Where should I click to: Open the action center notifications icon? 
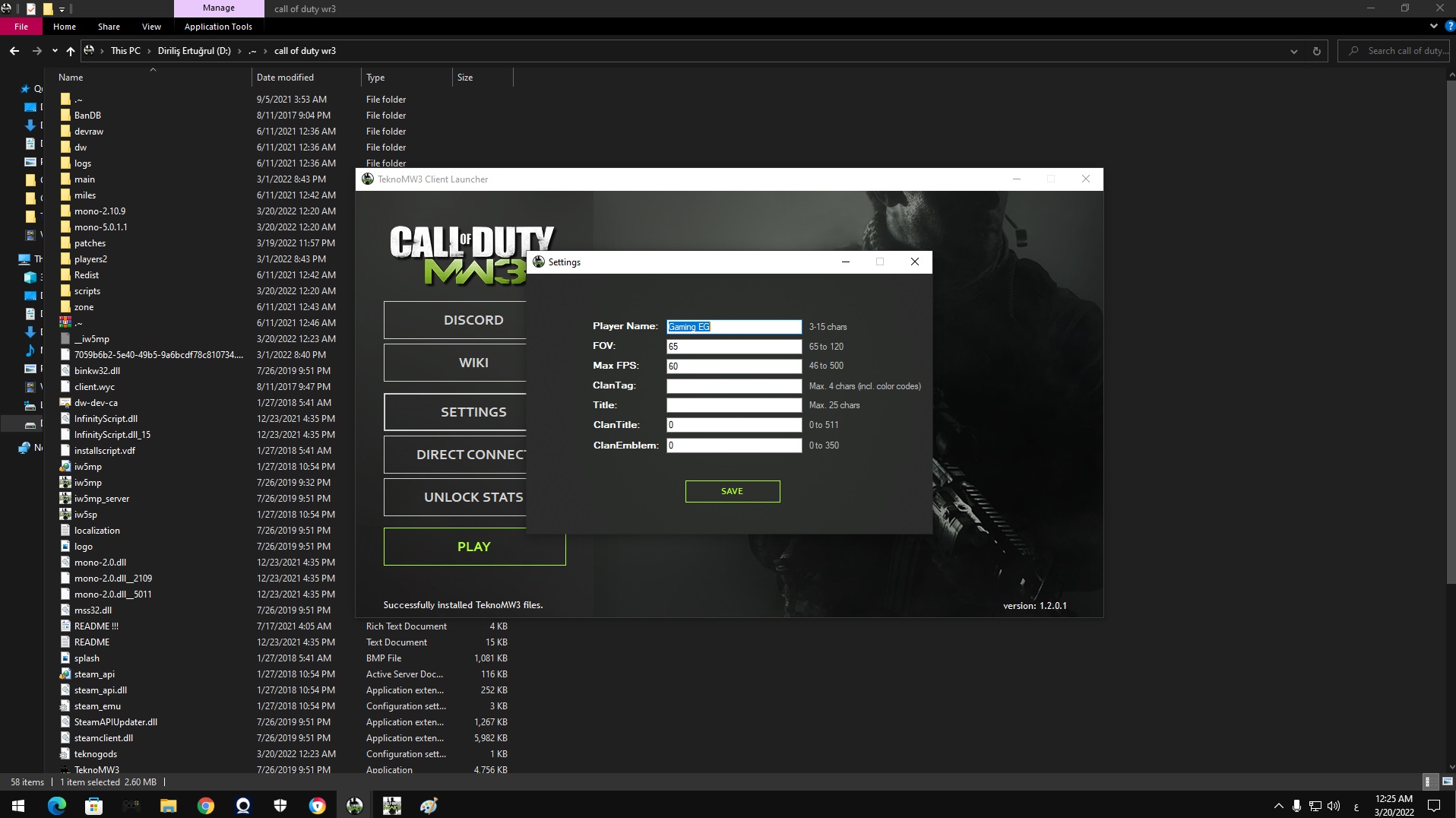click(1434, 806)
